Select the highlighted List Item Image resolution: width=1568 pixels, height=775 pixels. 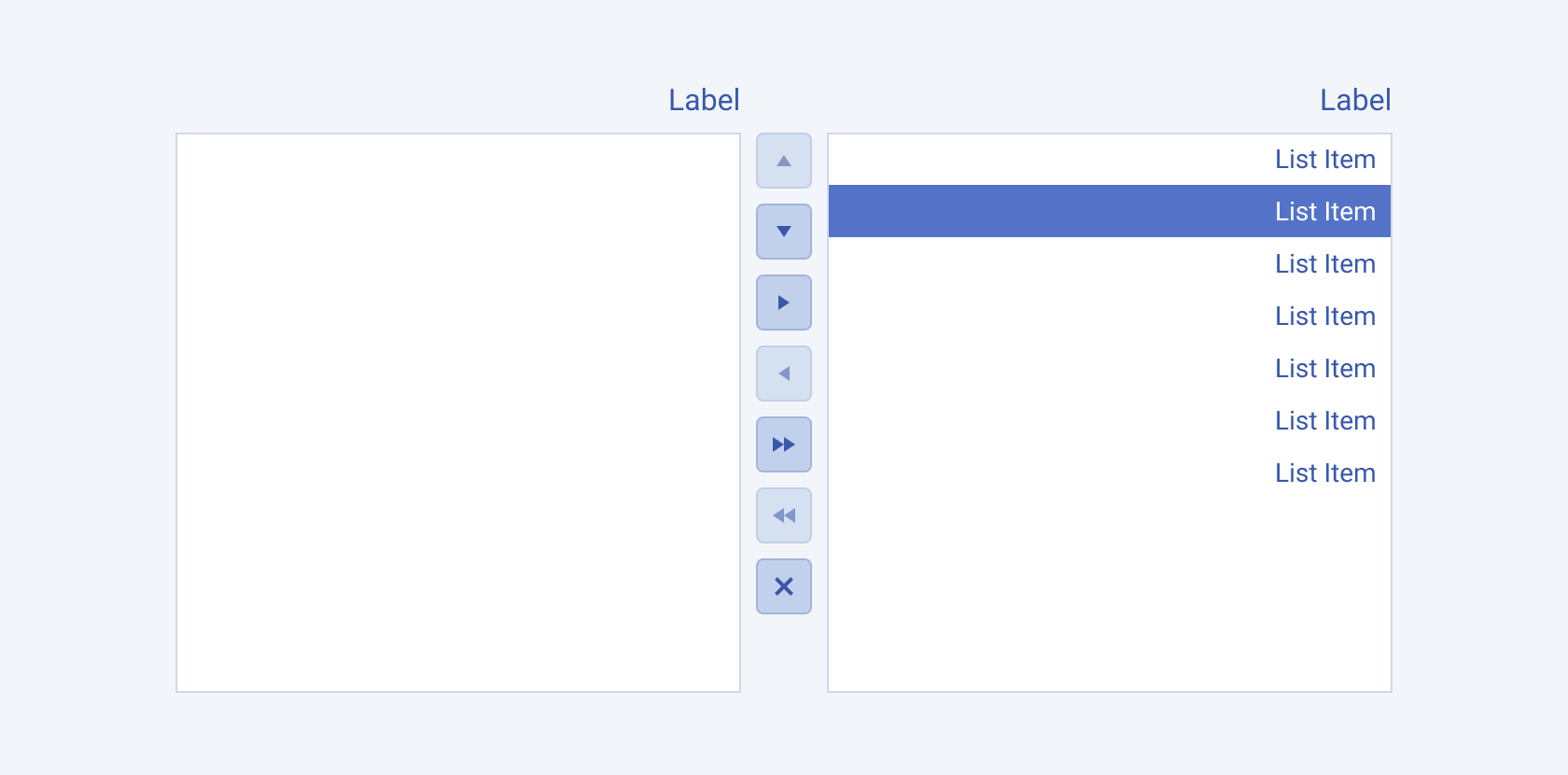pos(1324,211)
